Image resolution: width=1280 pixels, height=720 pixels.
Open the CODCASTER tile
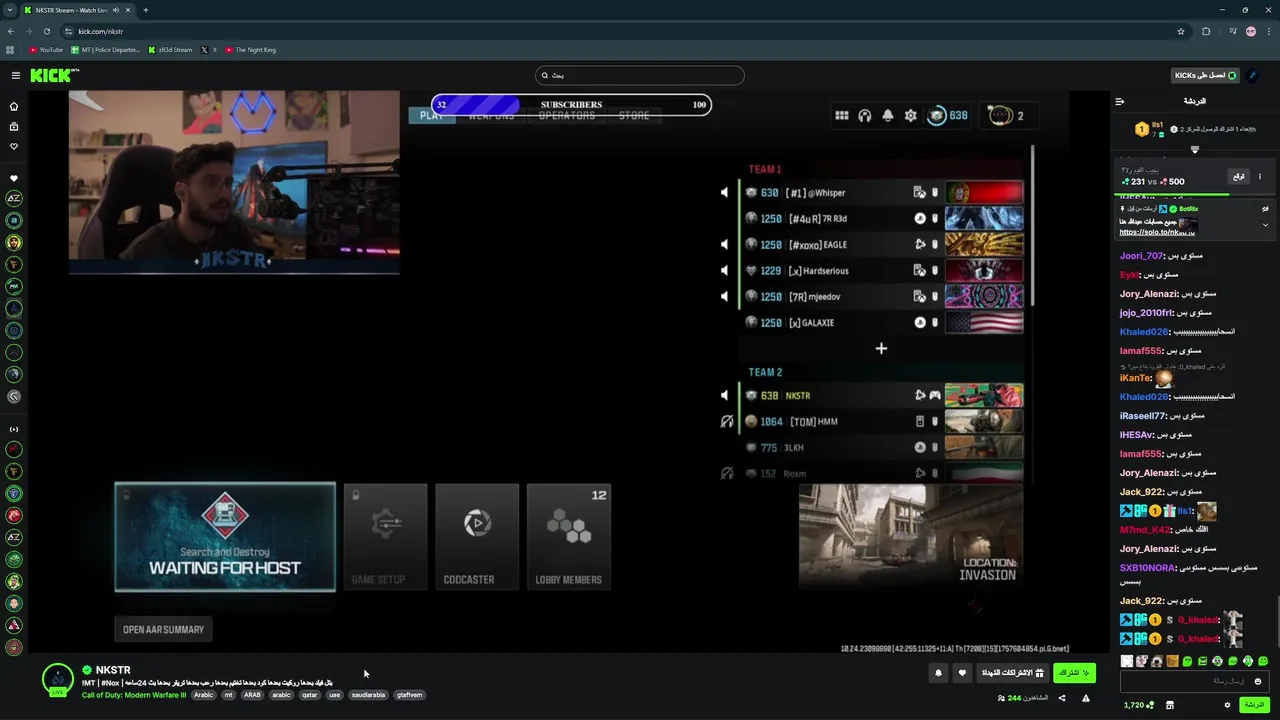click(477, 537)
